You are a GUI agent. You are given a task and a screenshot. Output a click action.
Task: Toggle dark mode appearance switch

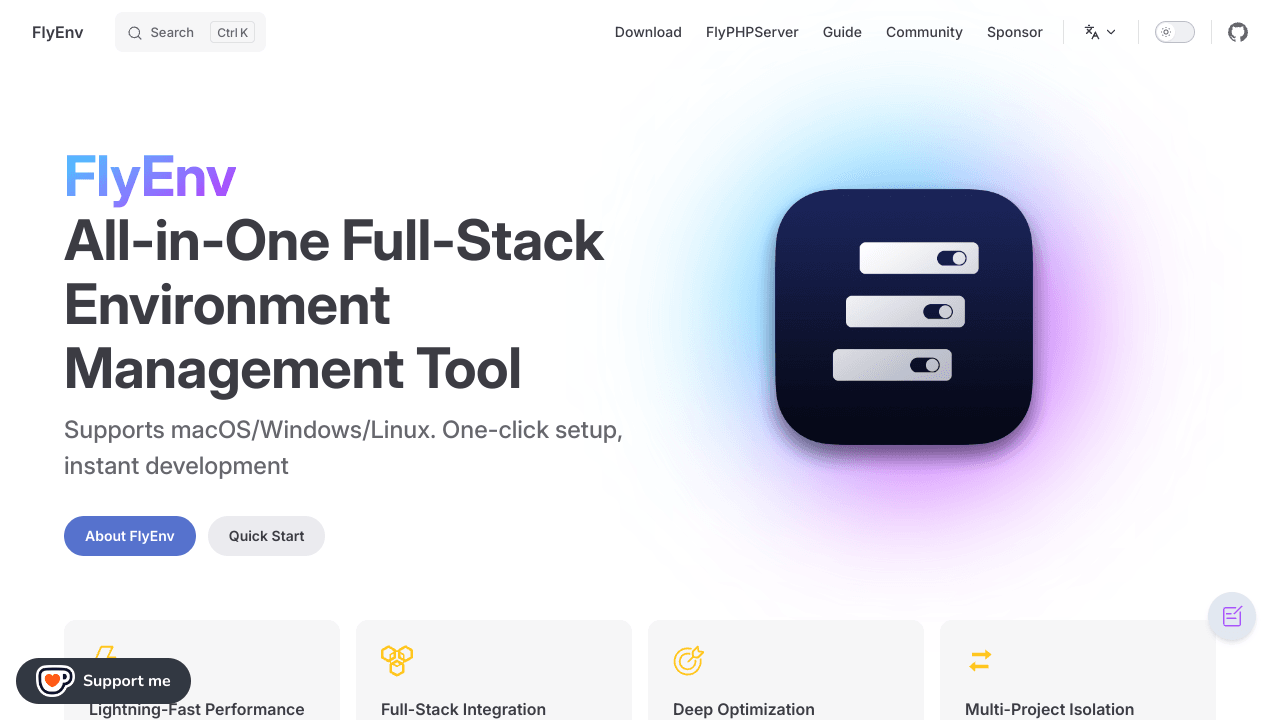[1175, 32]
